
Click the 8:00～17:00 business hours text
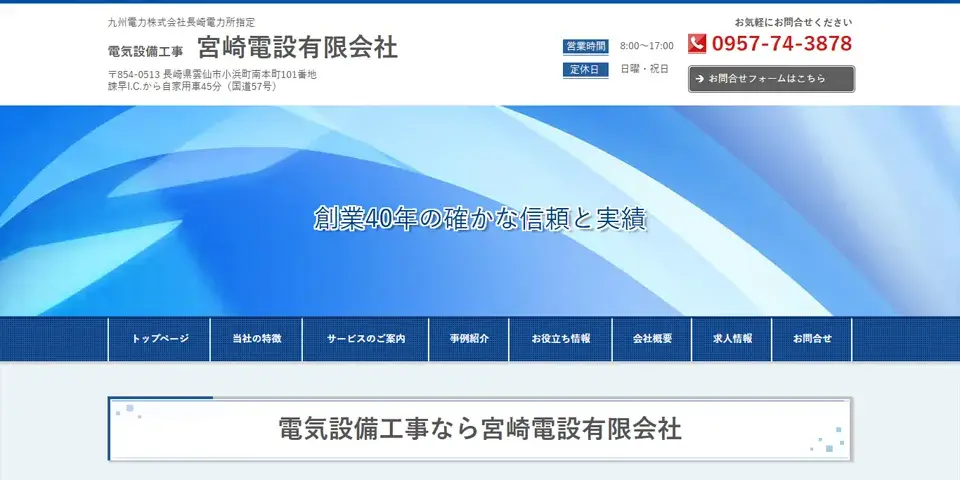point(647,46)
